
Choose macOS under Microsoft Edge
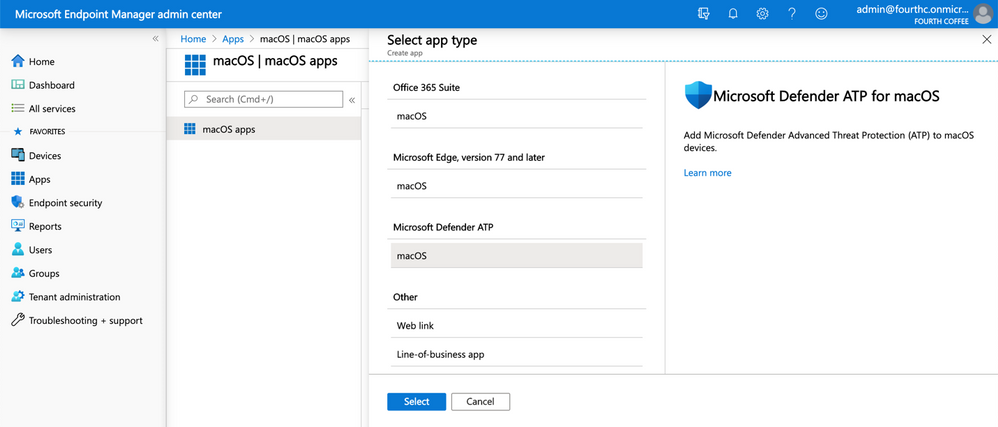tap(517, 186)
